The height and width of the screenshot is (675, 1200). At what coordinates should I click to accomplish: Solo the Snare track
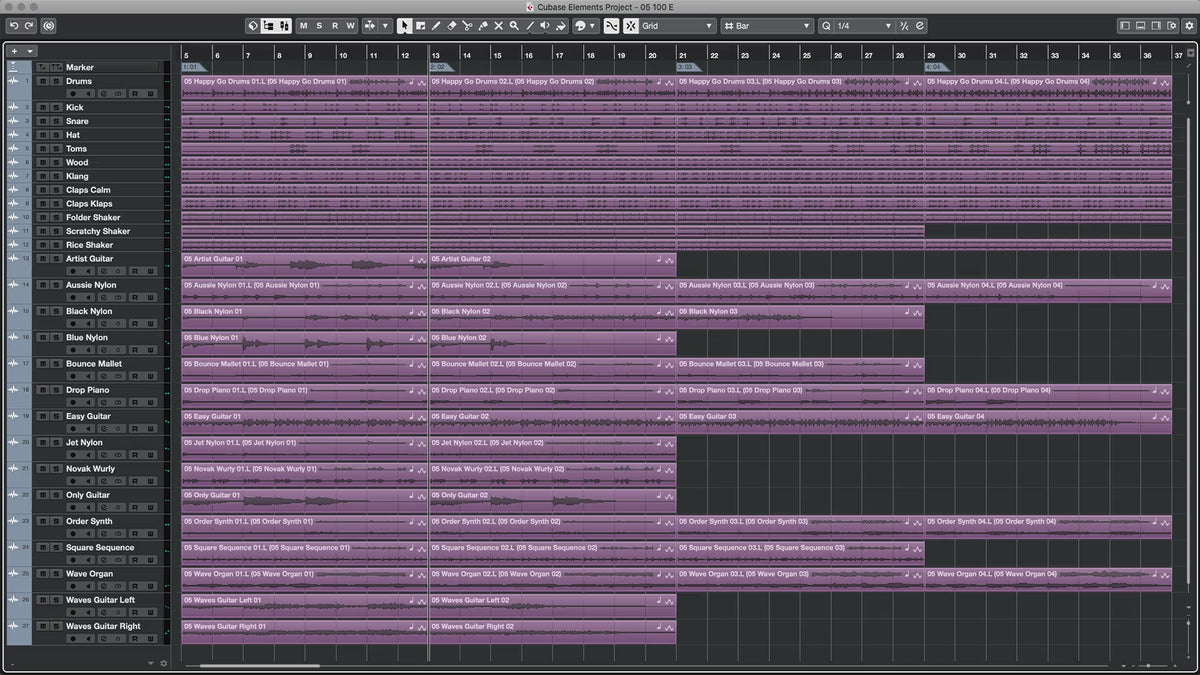(x=54, y=121)
